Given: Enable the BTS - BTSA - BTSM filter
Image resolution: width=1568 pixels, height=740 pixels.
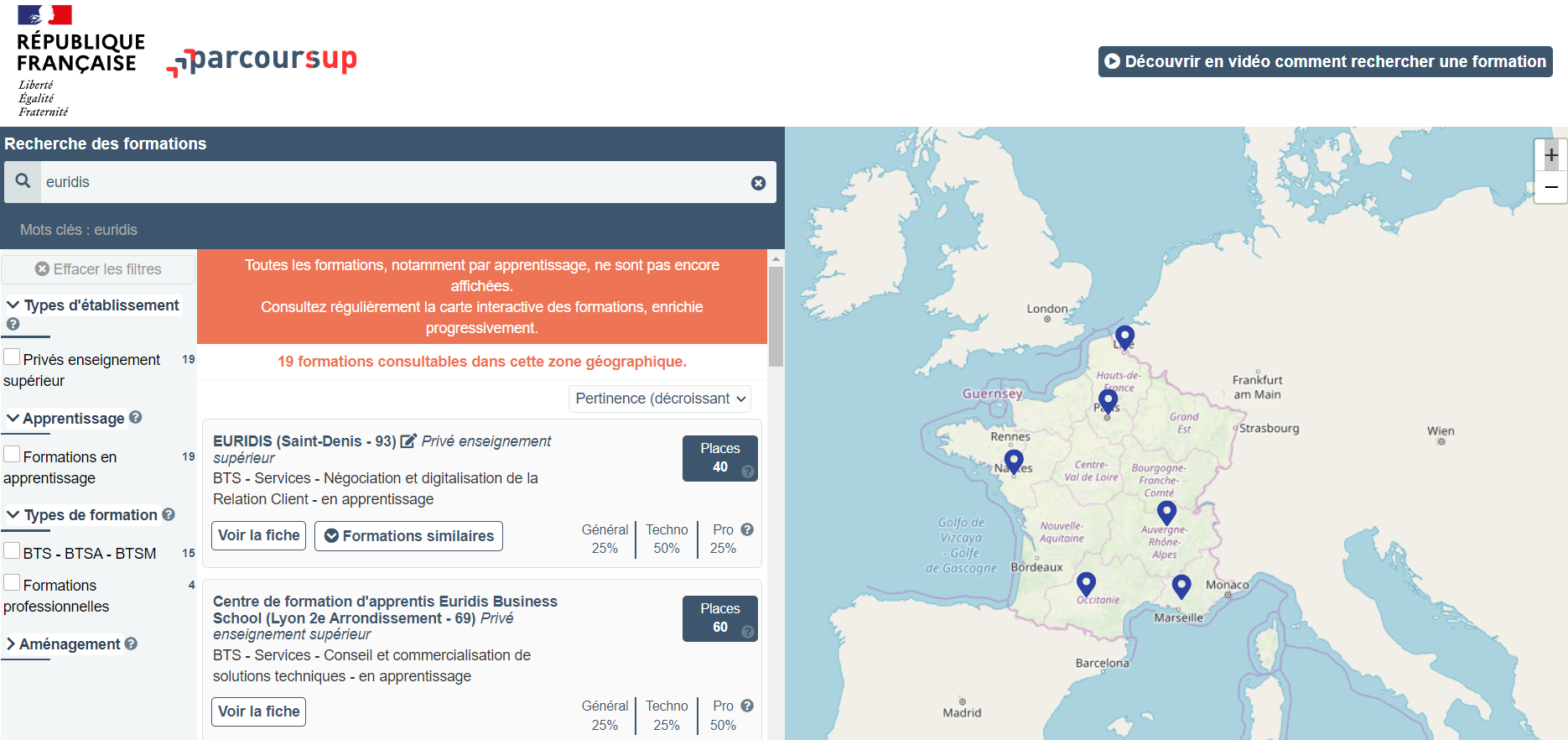Looking at the screenshot, I should point(13,551).
